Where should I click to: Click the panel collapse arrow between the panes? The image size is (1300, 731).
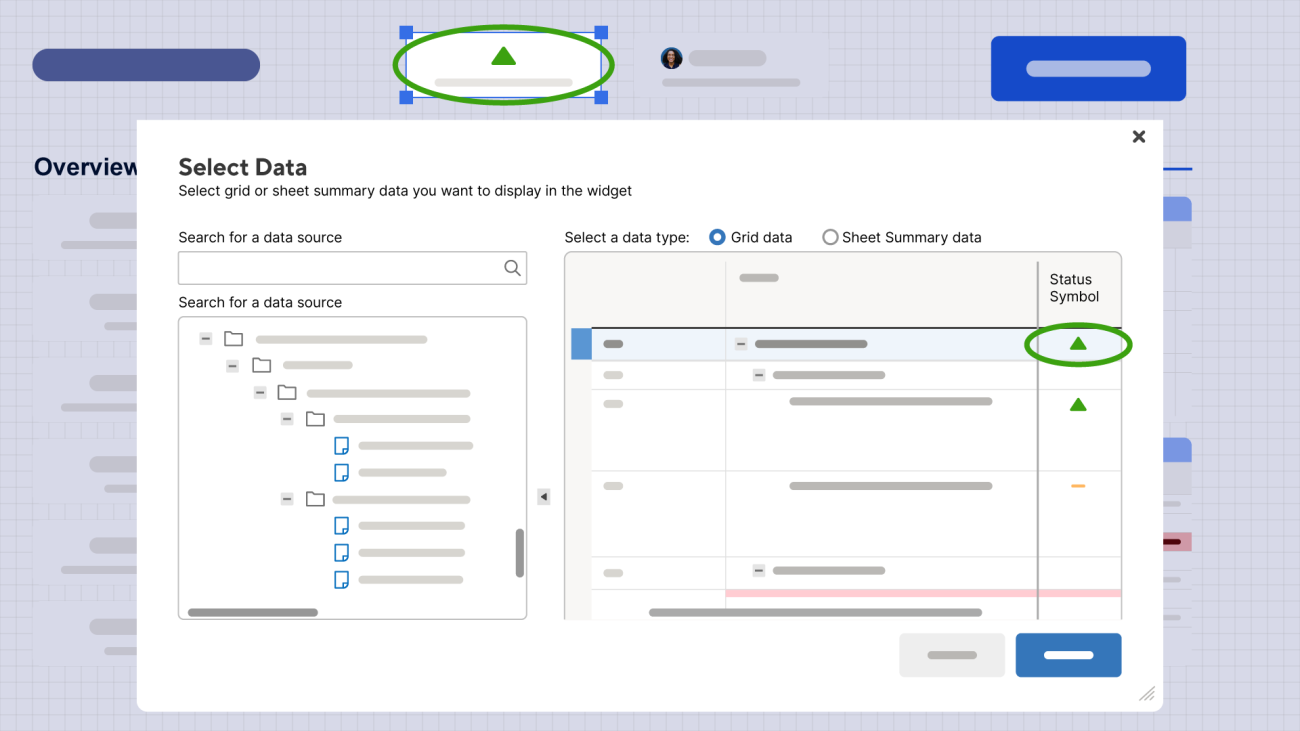543,496
